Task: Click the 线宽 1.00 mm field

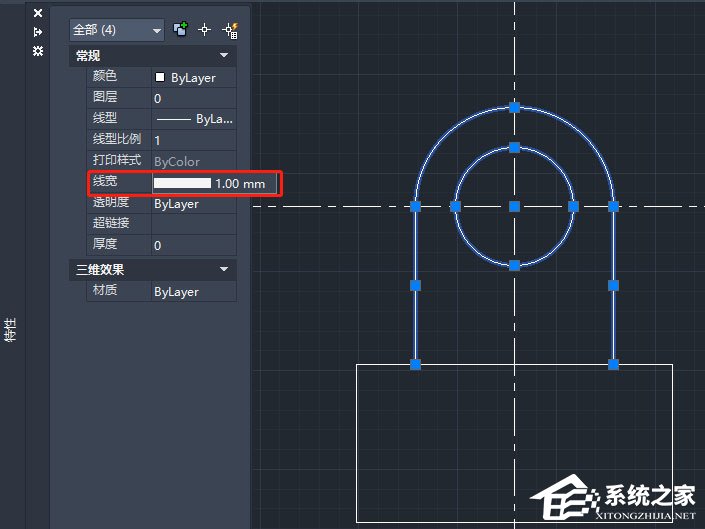Action: click(214, 184)
